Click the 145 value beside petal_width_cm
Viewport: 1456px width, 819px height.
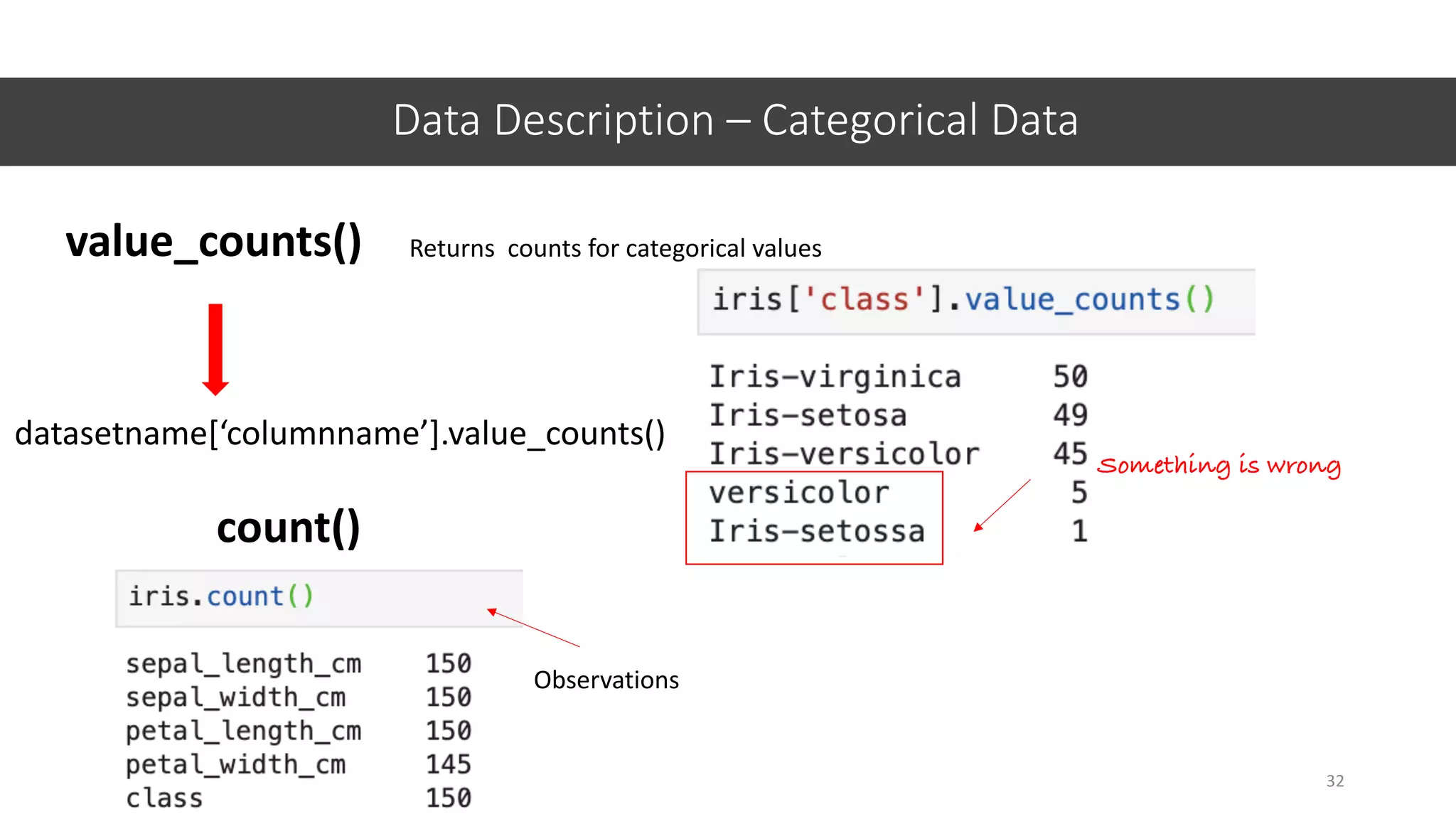449,765
